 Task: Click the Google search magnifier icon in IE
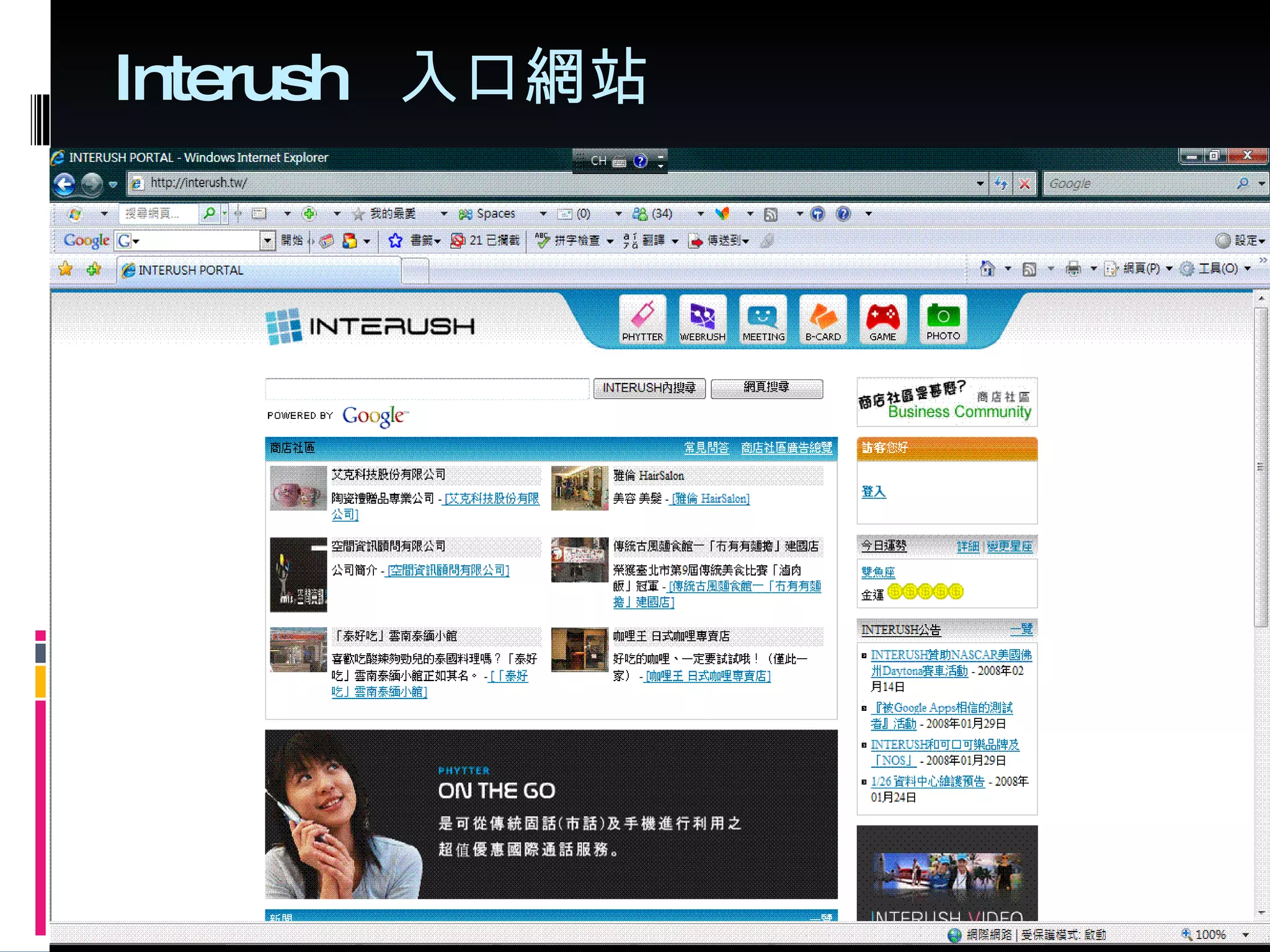pyautogui.click(x=1242, y=183)
